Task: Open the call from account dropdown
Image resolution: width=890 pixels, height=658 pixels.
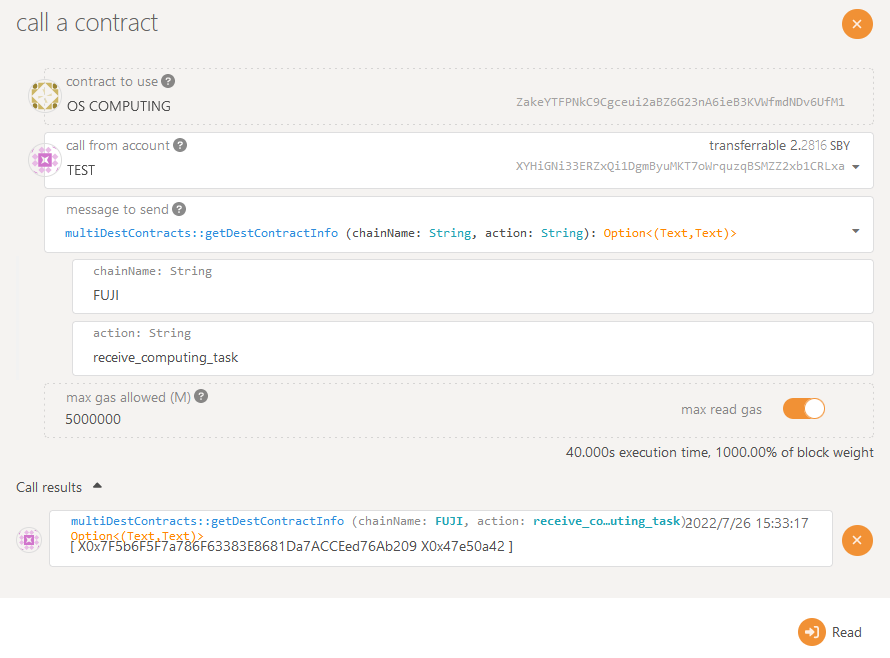Action: pos(855,169)
